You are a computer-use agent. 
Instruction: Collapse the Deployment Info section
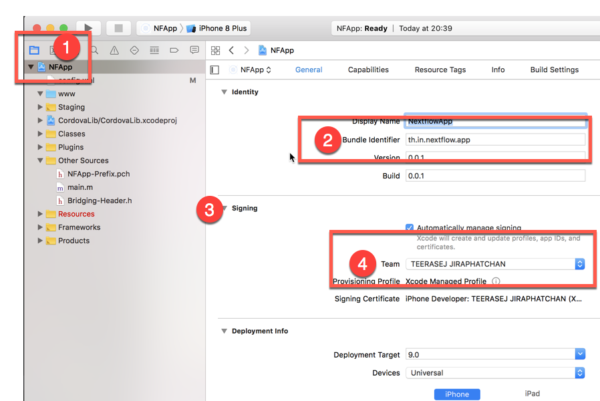(x=224, y=331)
